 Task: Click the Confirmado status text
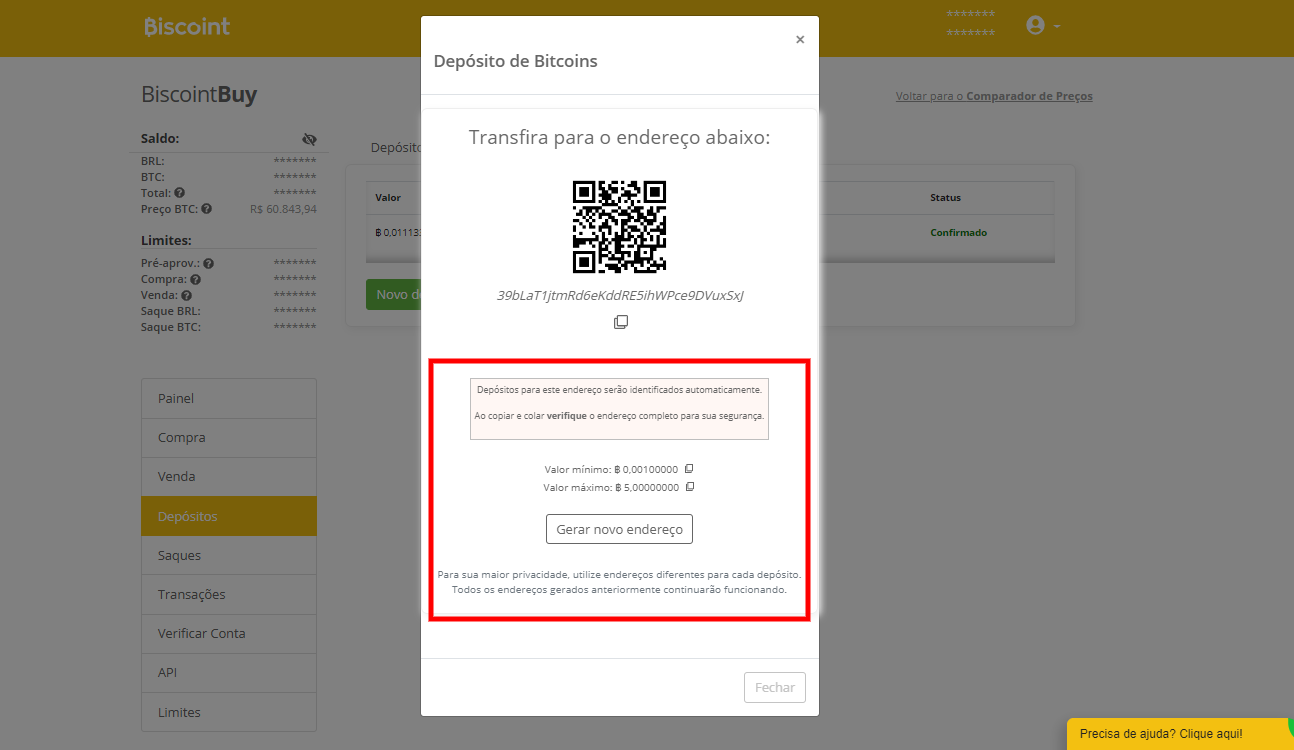[x=958, y=232]
